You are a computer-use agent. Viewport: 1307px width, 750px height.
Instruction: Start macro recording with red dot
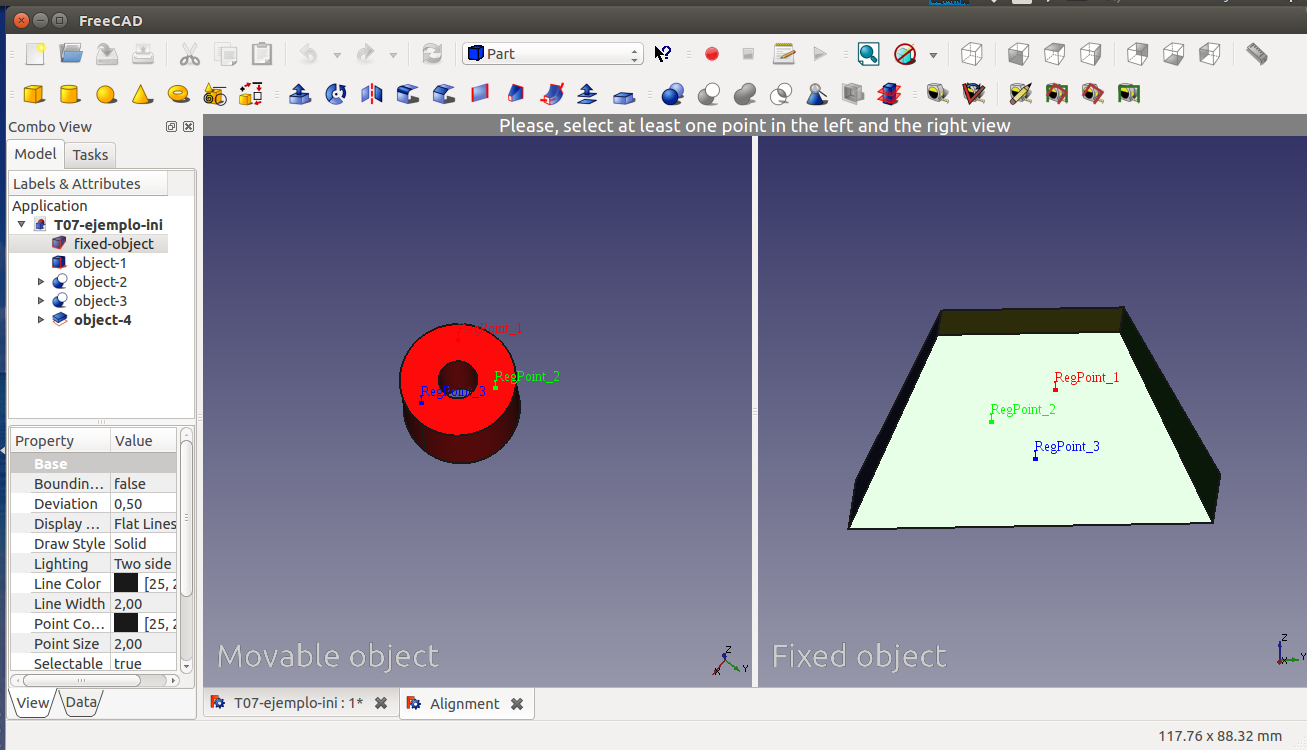pyautogui.click(x=712, y=54)
